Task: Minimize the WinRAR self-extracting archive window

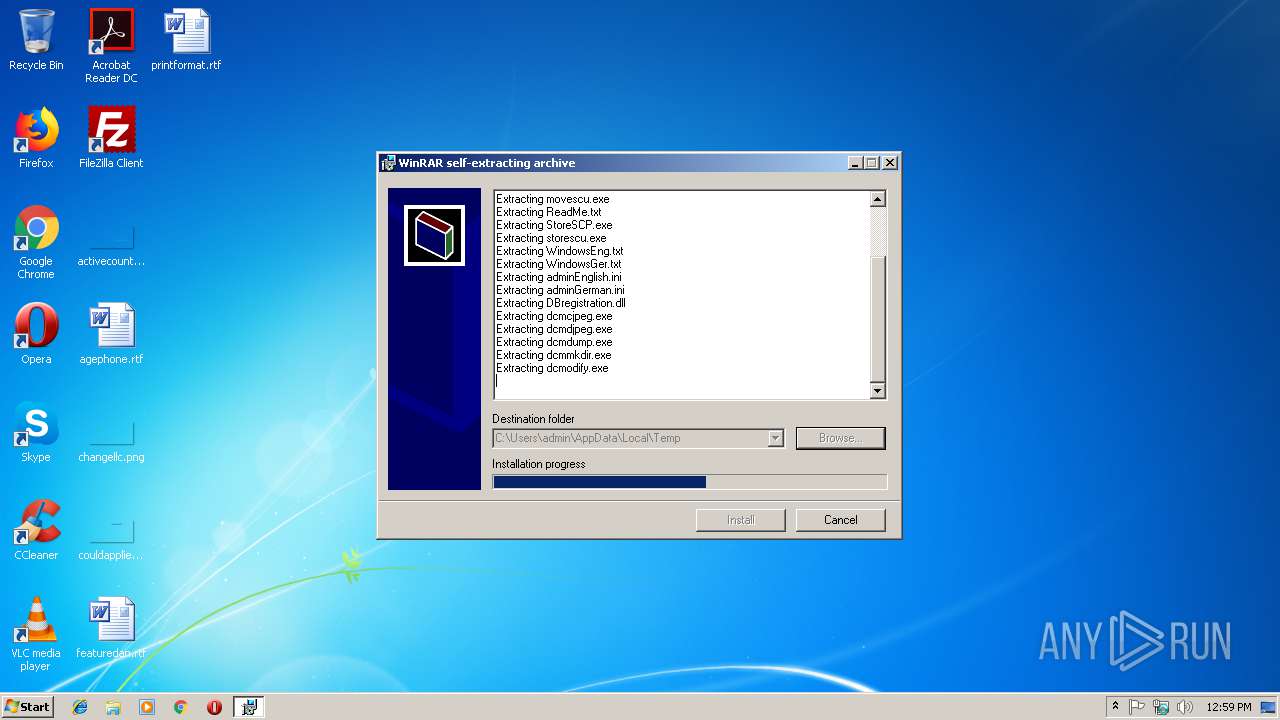Action: point(855,163)
